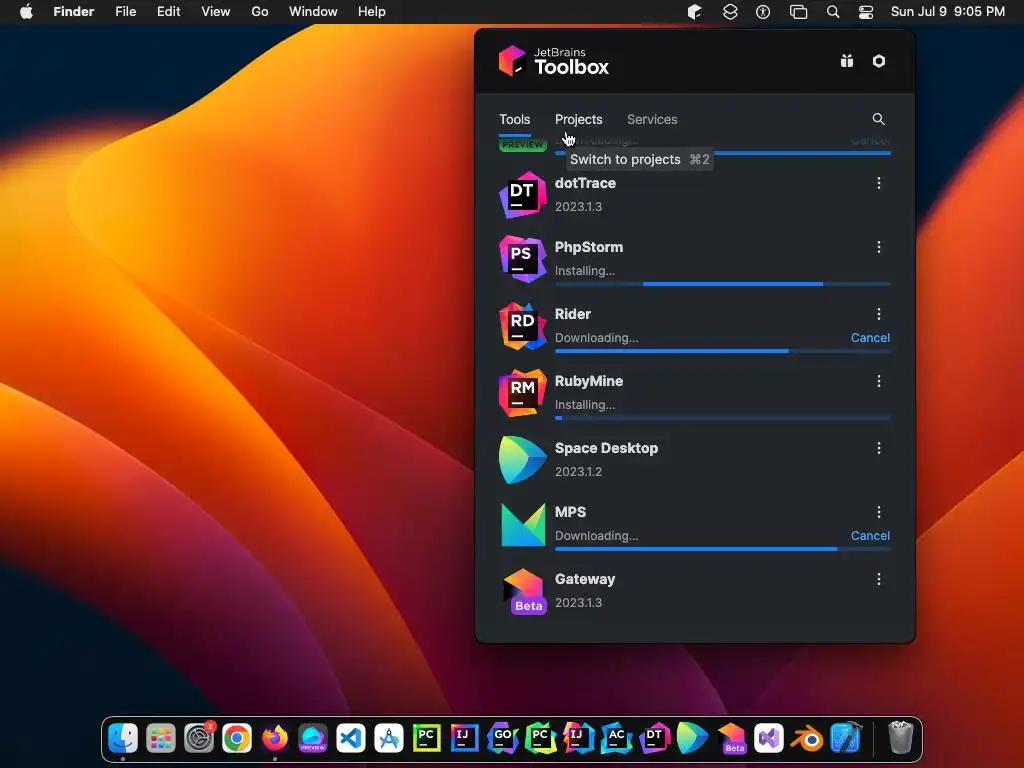Select the Tools tab
Viewport: 1024px width, 768px height.
(x=515, y=120)
